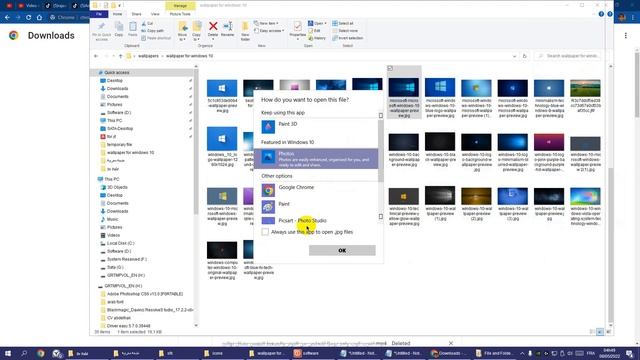Open the File ribbon tab
640x360 pixels.
99,14
